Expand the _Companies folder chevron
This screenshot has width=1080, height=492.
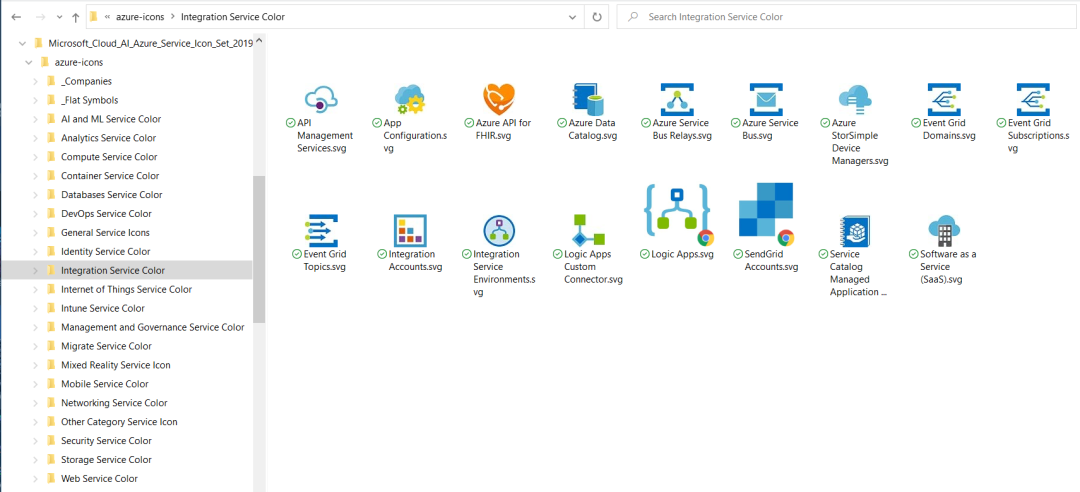click(36, 81)
